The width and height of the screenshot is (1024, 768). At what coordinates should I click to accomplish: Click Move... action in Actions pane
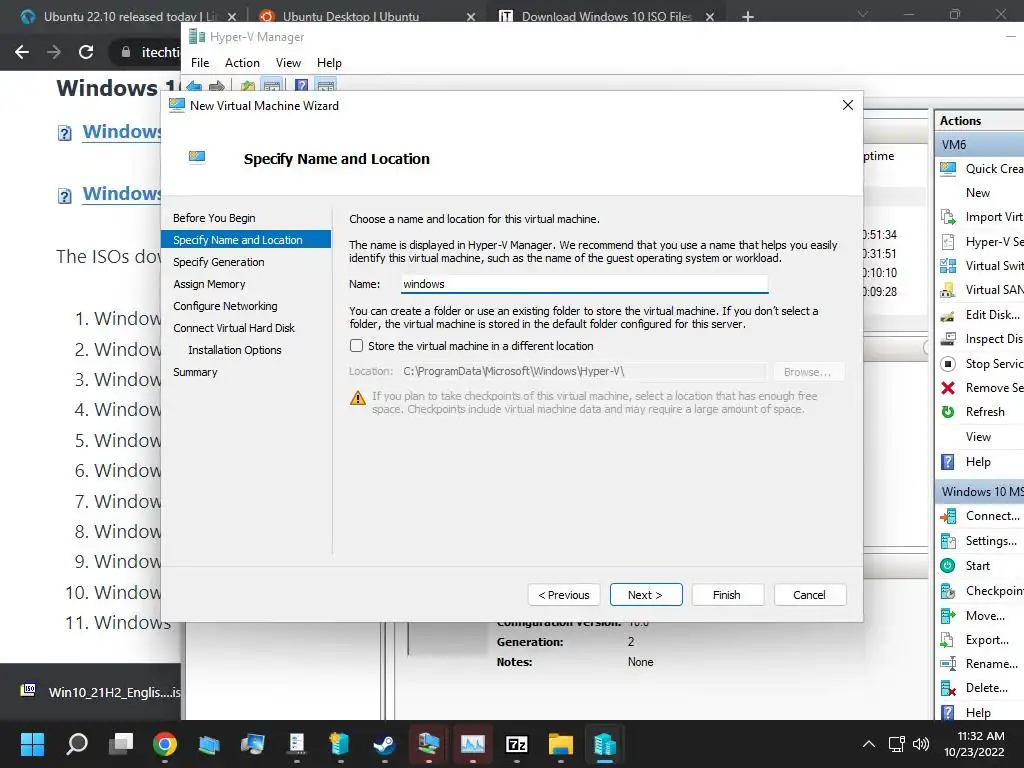click(973, 616)
